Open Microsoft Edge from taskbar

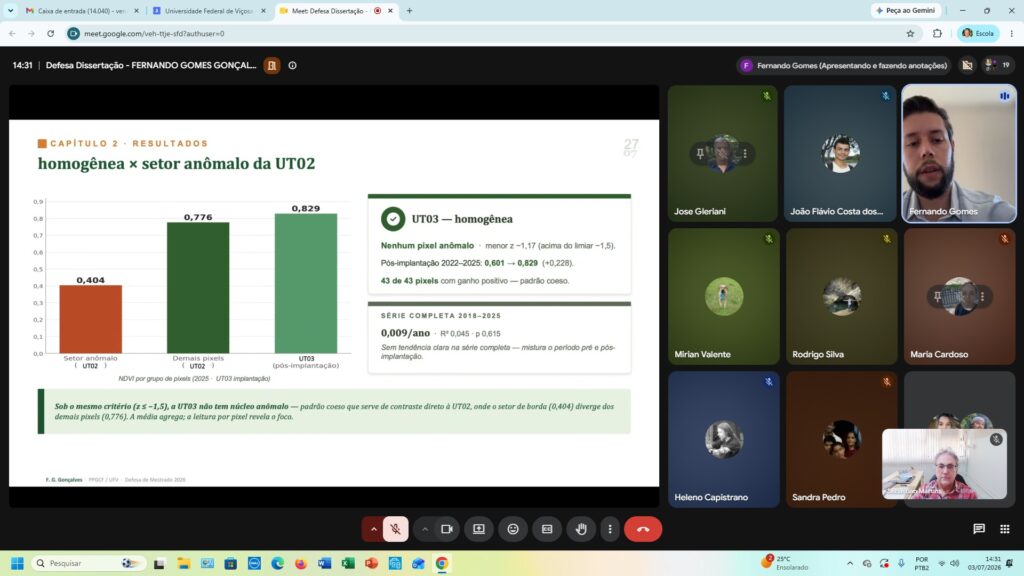click(278, 563)
